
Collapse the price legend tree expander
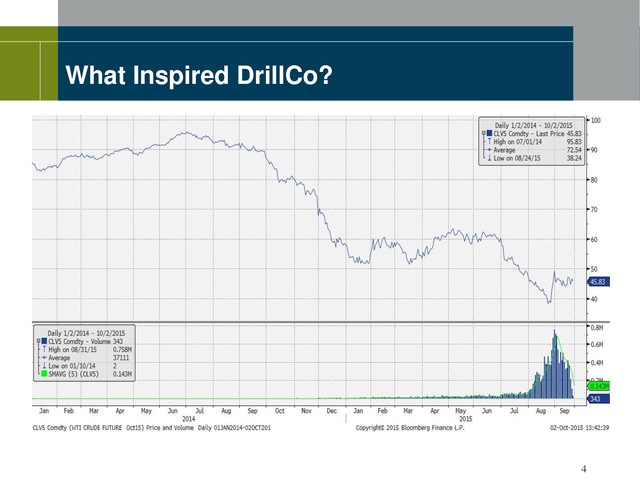pos(484,133)
